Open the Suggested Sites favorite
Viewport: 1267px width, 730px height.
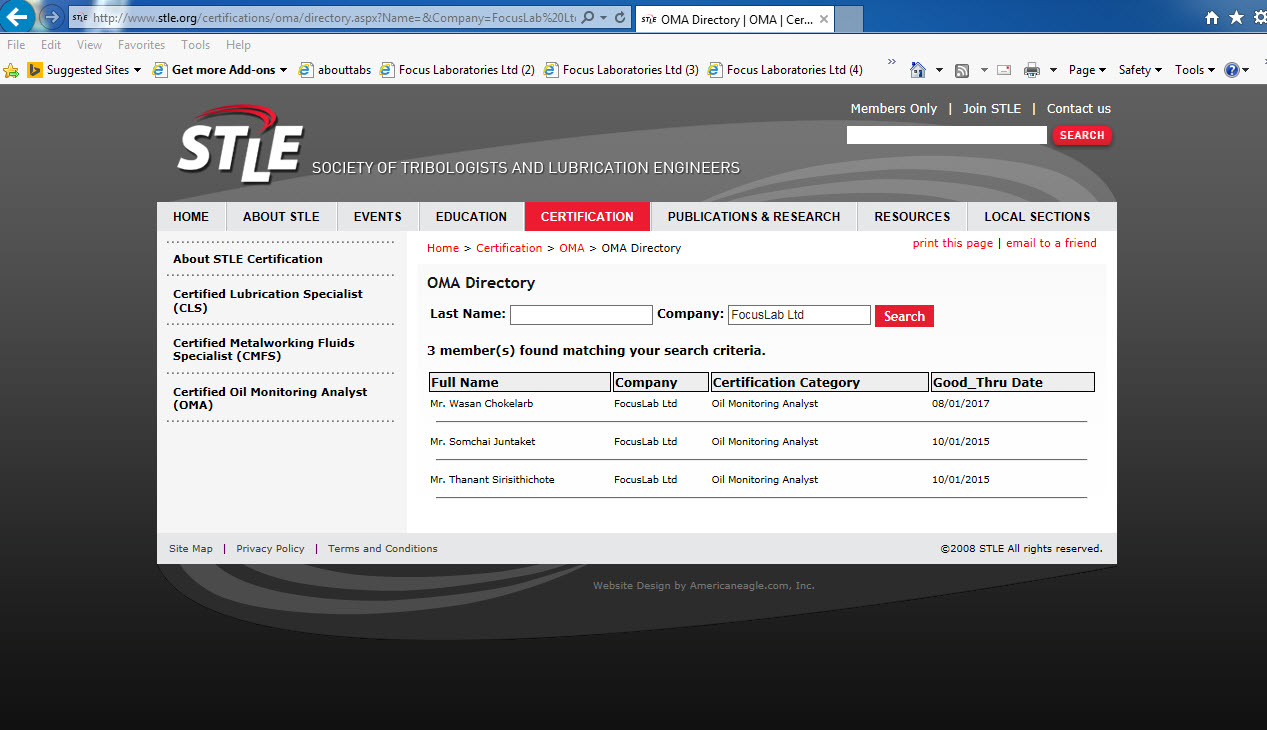coord(84,70)
